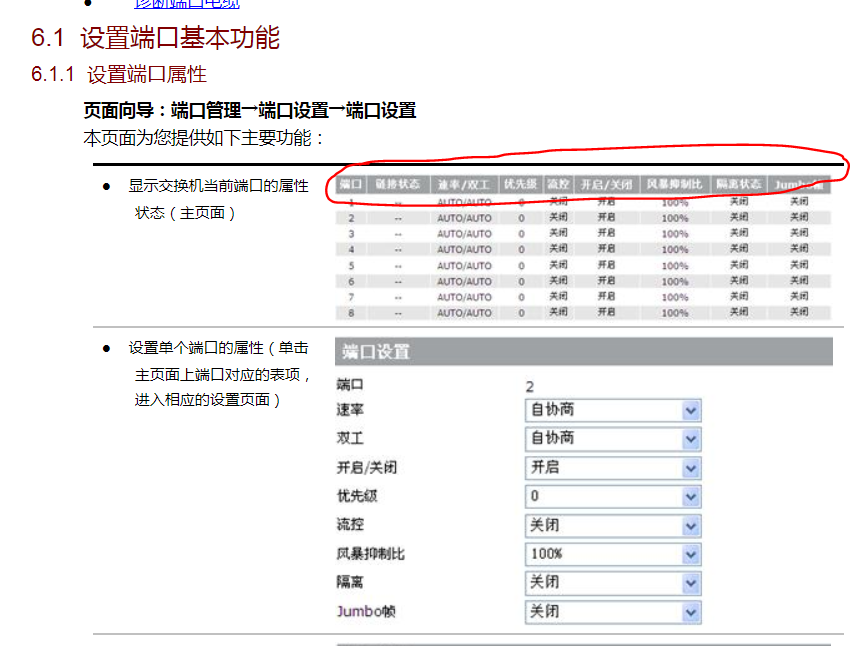Expand the 开启/关闭 dropdown in port settings

[x=613, y=468]
